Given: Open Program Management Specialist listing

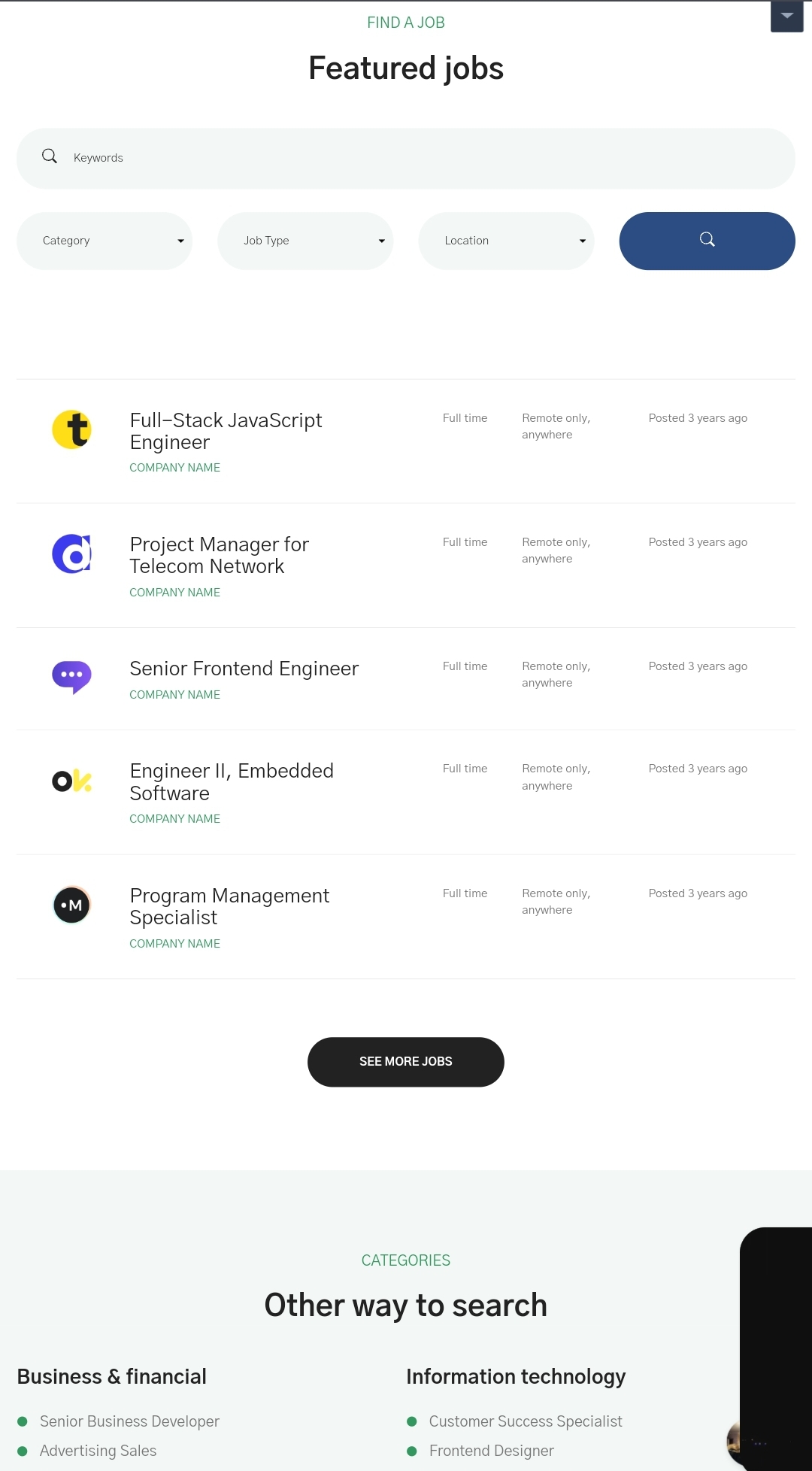Looking at the screenshot, I should [229, 906].
